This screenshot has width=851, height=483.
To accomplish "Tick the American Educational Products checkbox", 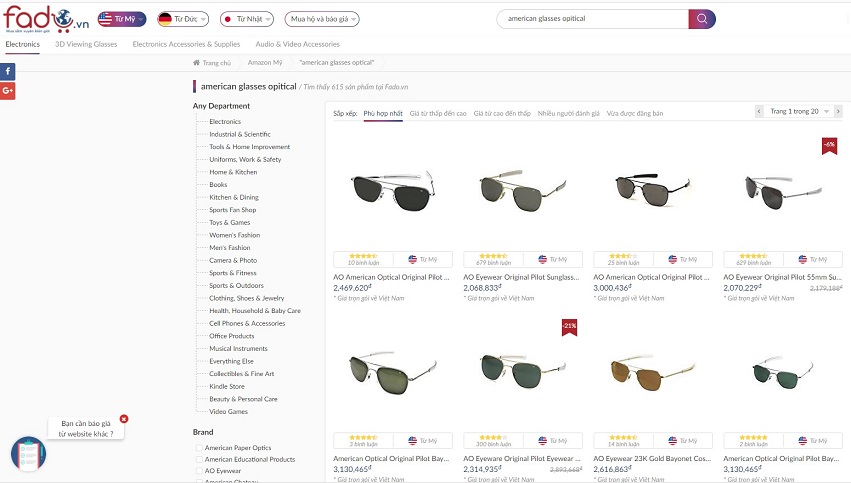I will click(199, 459).
